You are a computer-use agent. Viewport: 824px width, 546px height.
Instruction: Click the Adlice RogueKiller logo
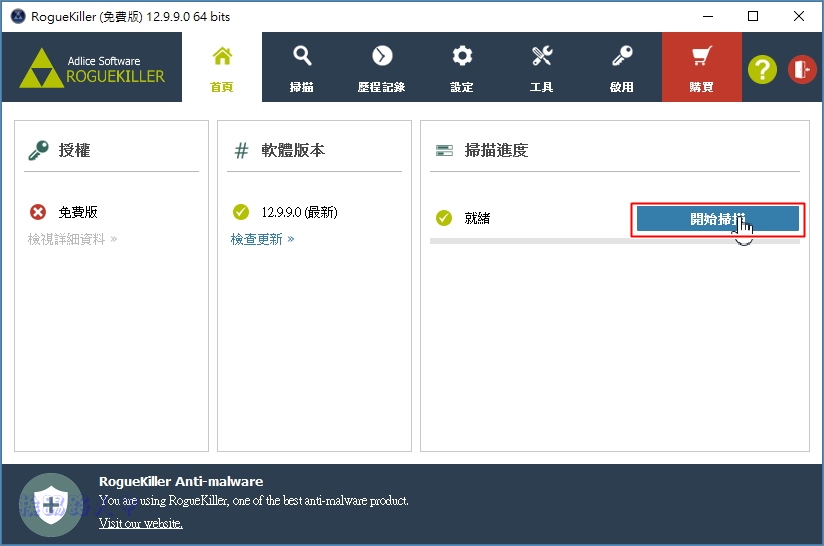(92, 68)
